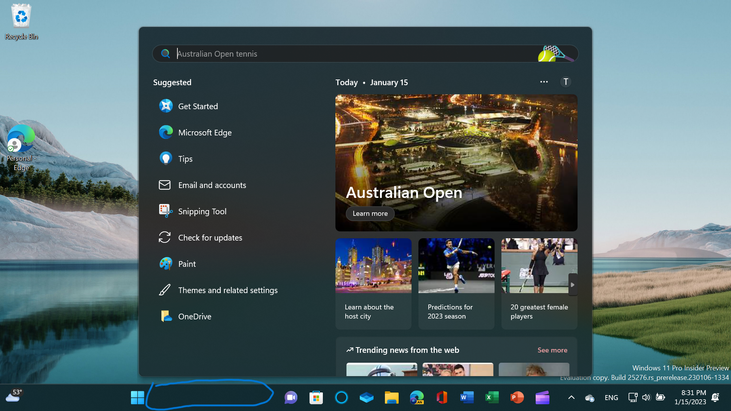Open Cortana circle icon on taskbar
The width and height of the screenshot is (731, 411).
point(341,397)
